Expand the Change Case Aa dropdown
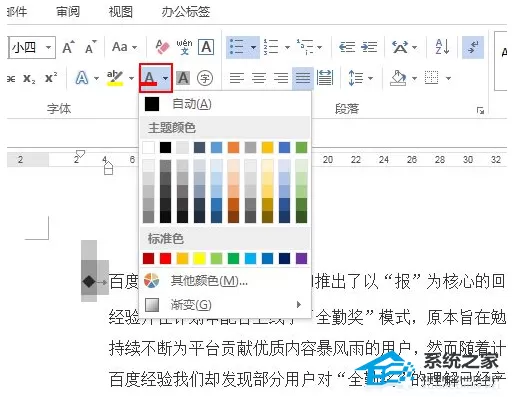Screen dimensions: 516x397 tap(124, 47)
